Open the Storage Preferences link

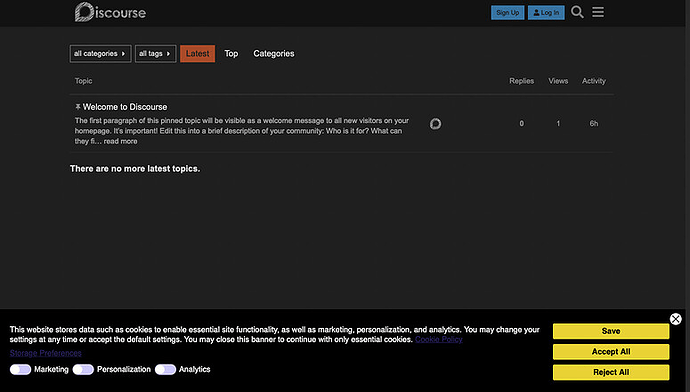point(45,353)
